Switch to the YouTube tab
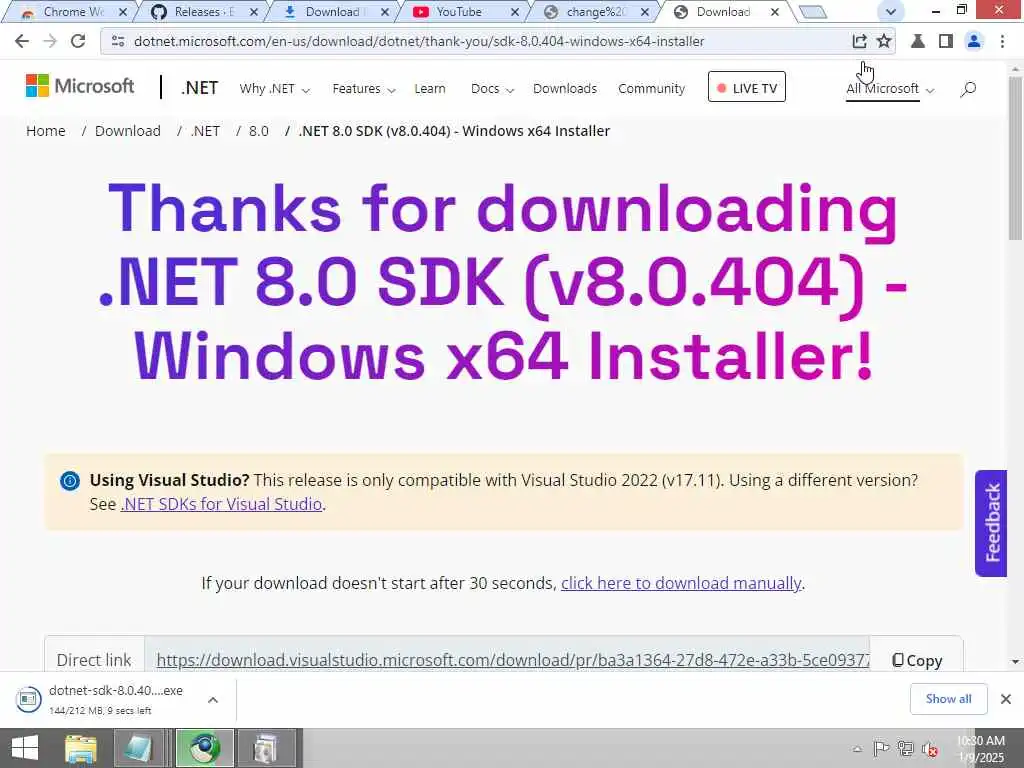 (459, 12)
